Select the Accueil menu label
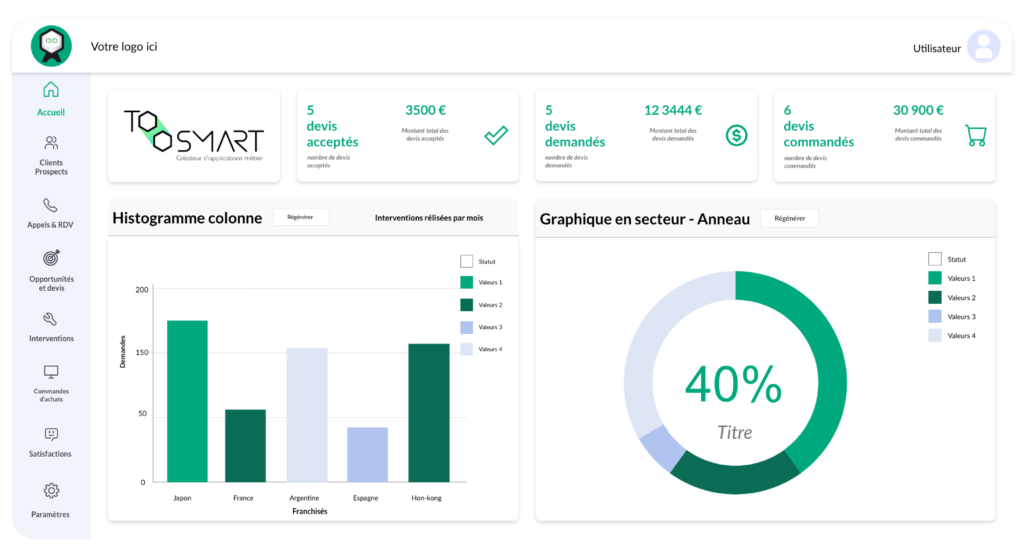Viewport: 1024px width, 553px height. tap(51, 112)
